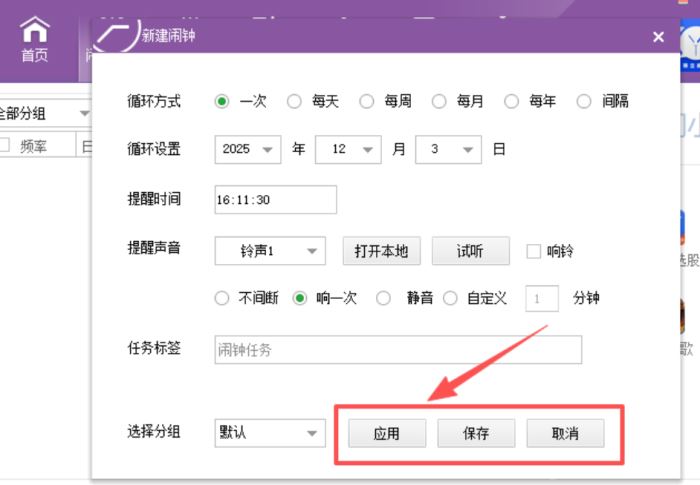Select the 每月 repeat option

coord(439,101)
